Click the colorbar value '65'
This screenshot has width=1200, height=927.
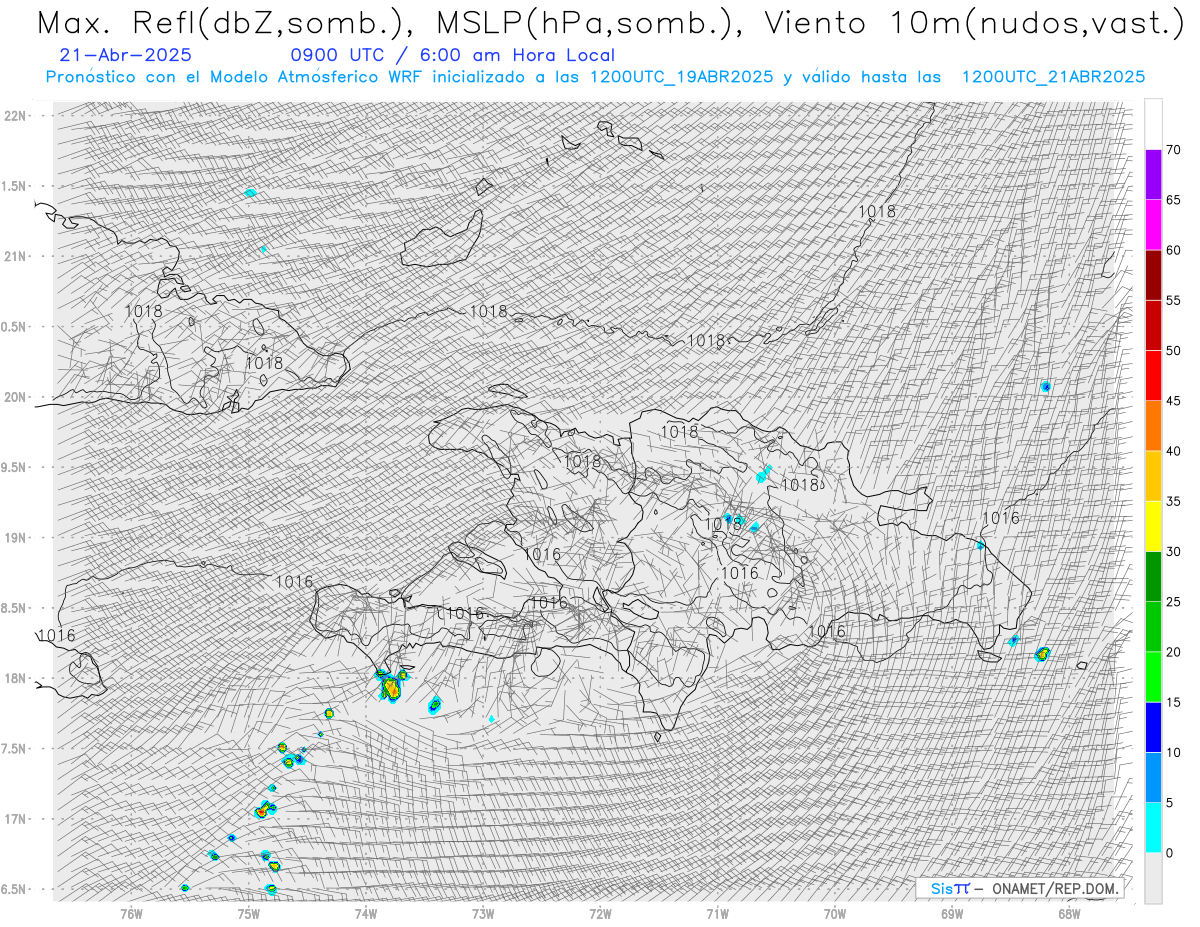point(1173,200)
